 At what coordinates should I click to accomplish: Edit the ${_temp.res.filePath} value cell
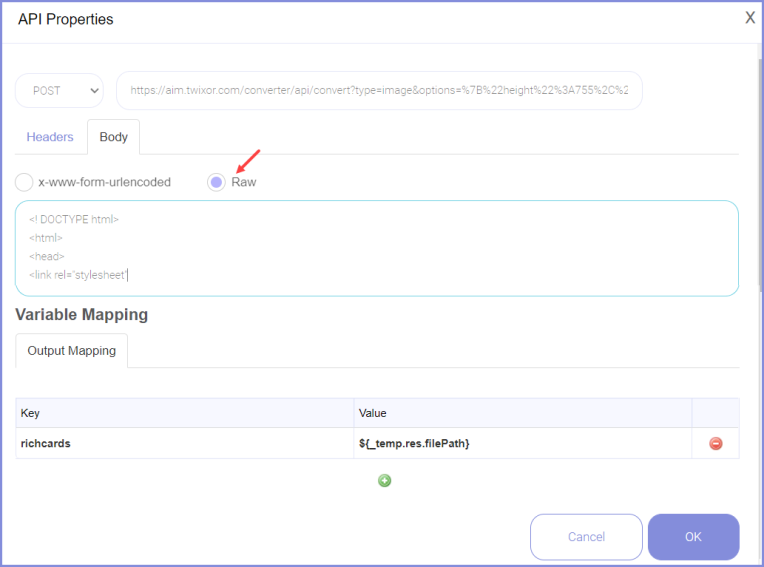point(522,444)
